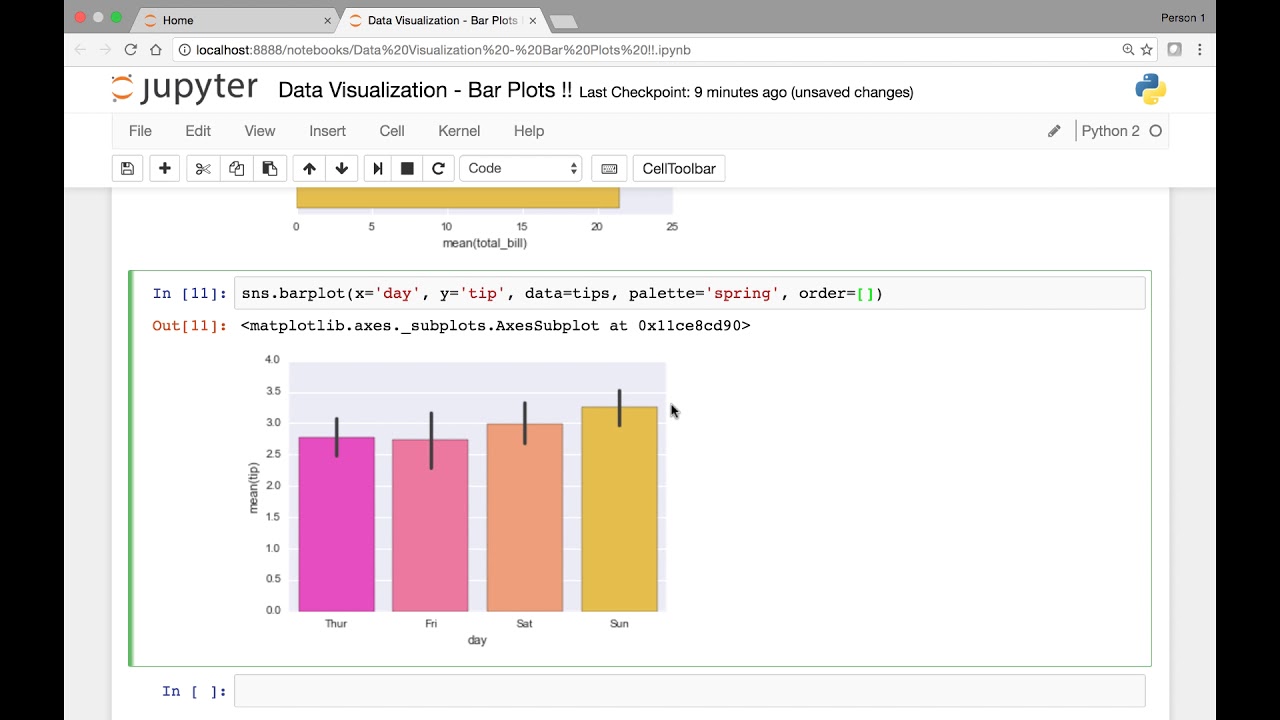
Task: Open the Kernel menu
Action: tap(459, 131)
